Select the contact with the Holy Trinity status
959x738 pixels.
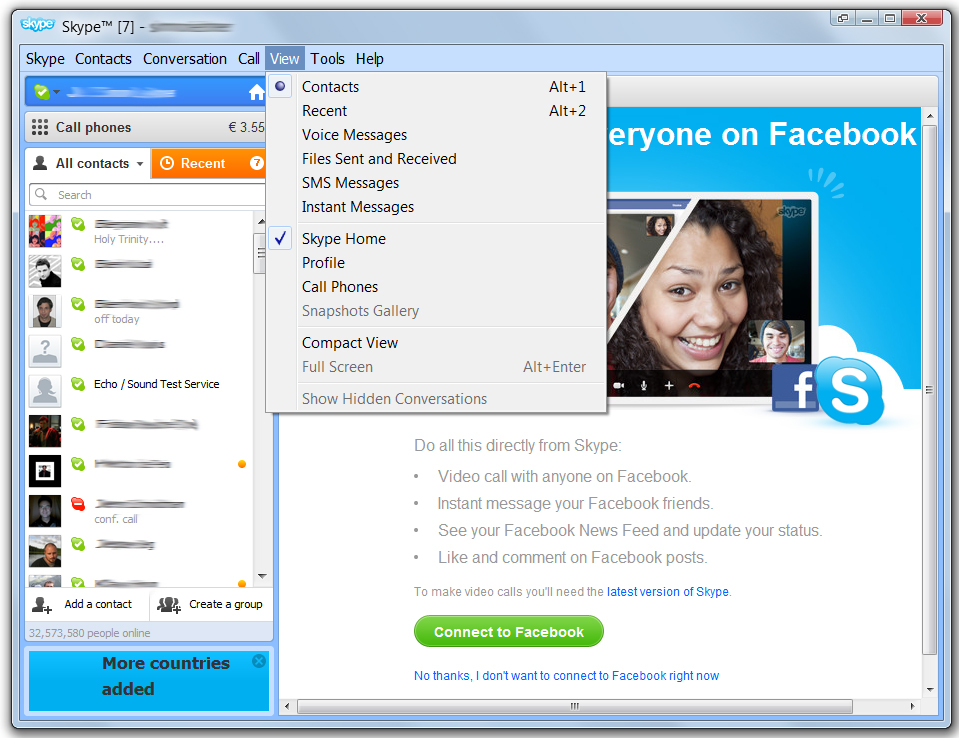coord(139,231)
